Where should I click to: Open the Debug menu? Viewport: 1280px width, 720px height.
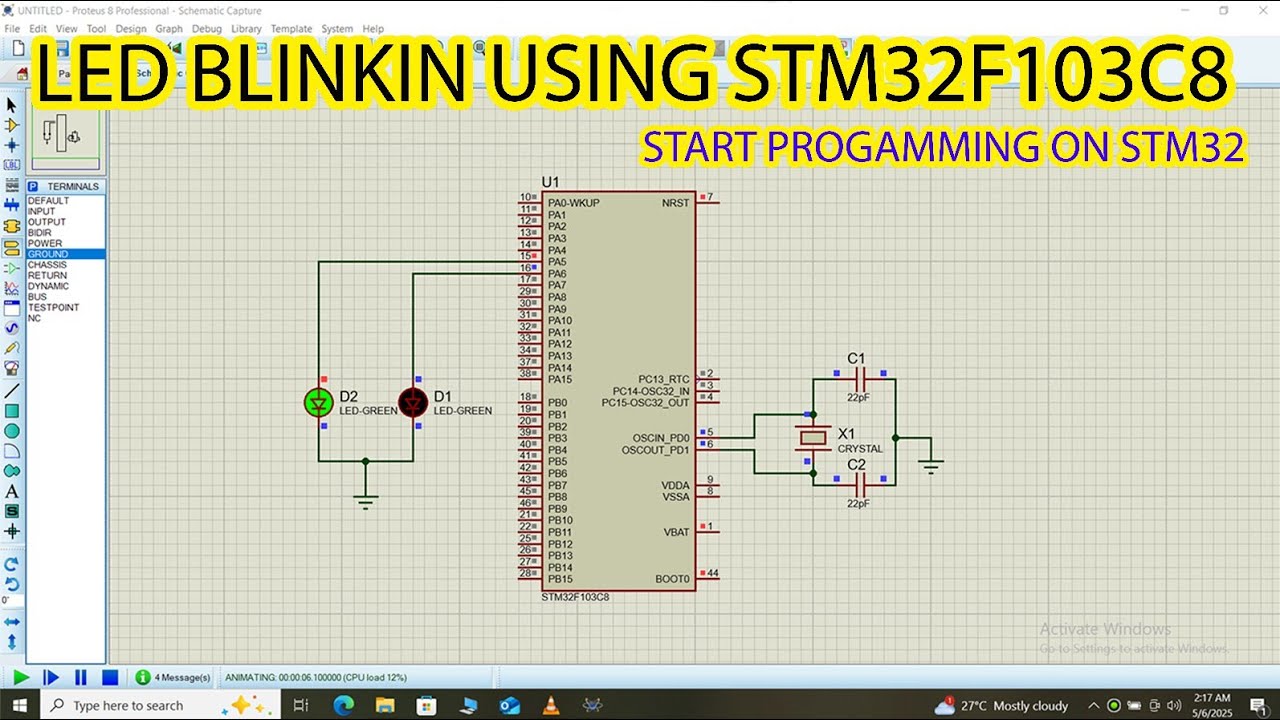(x=207, y=29)
